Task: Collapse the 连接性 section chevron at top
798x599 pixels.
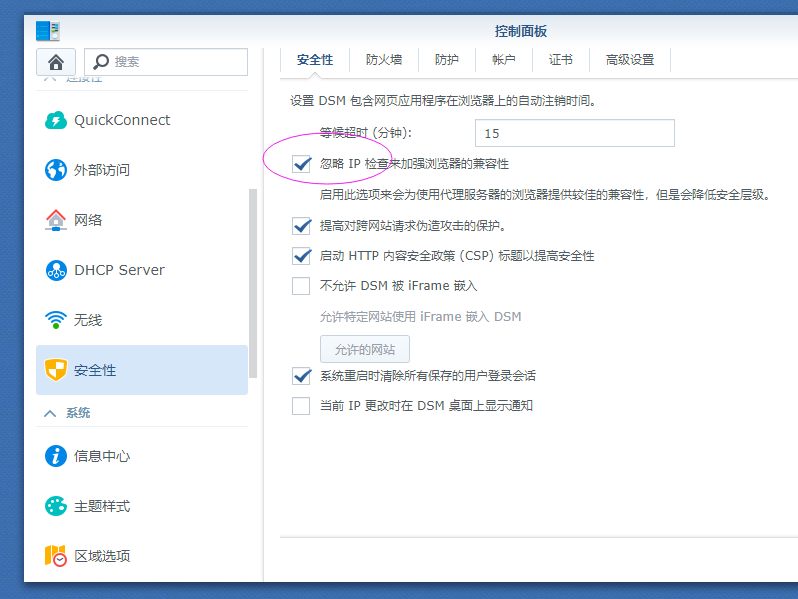Action: tap(50, 79)
